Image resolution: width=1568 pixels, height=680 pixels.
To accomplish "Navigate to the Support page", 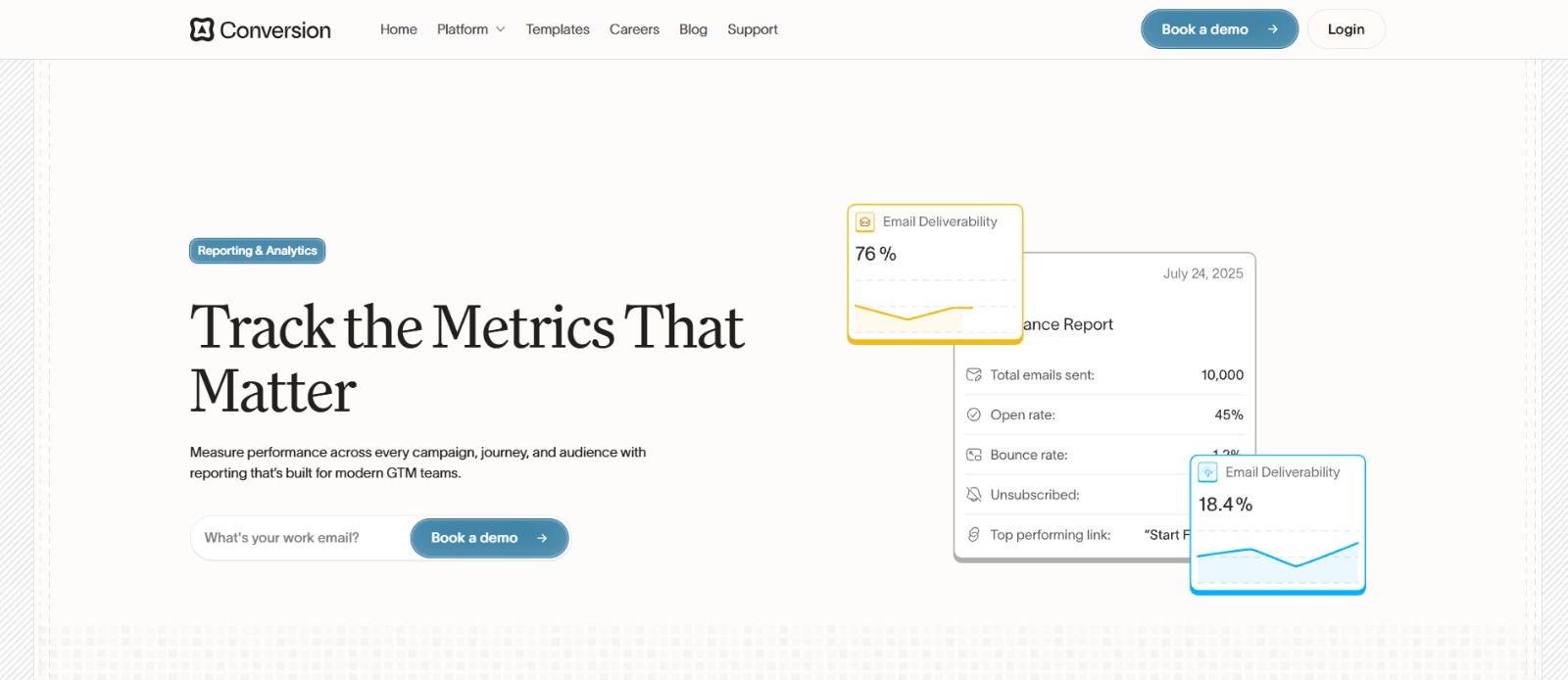I will coord(753,29).
